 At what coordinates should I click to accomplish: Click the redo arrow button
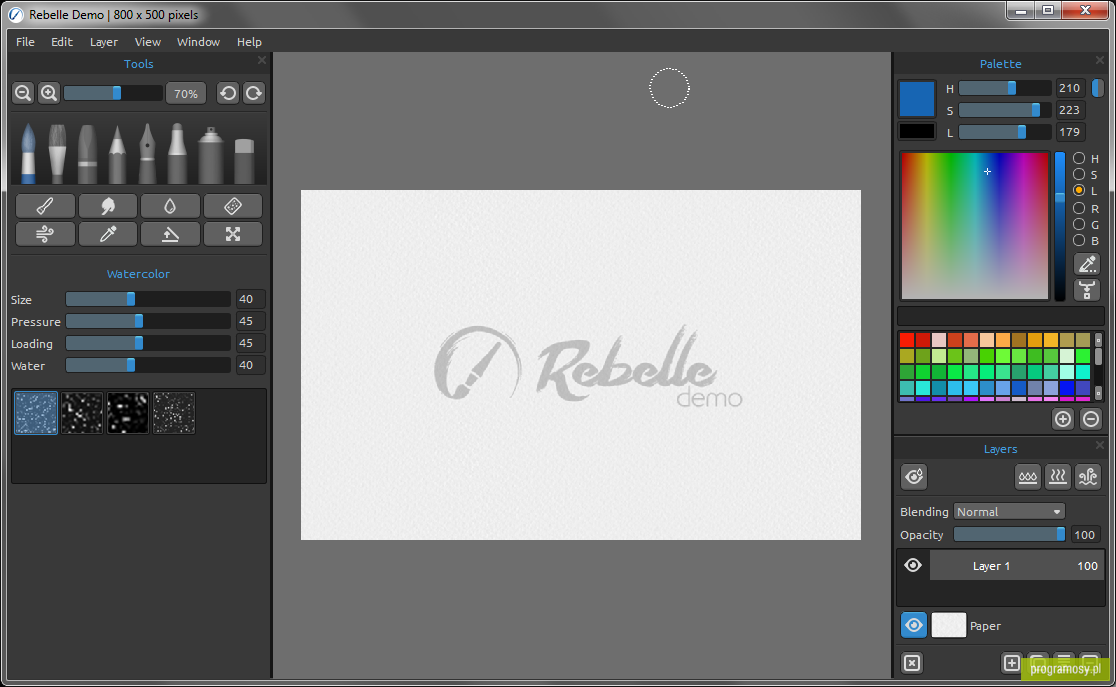pos(253,93)
